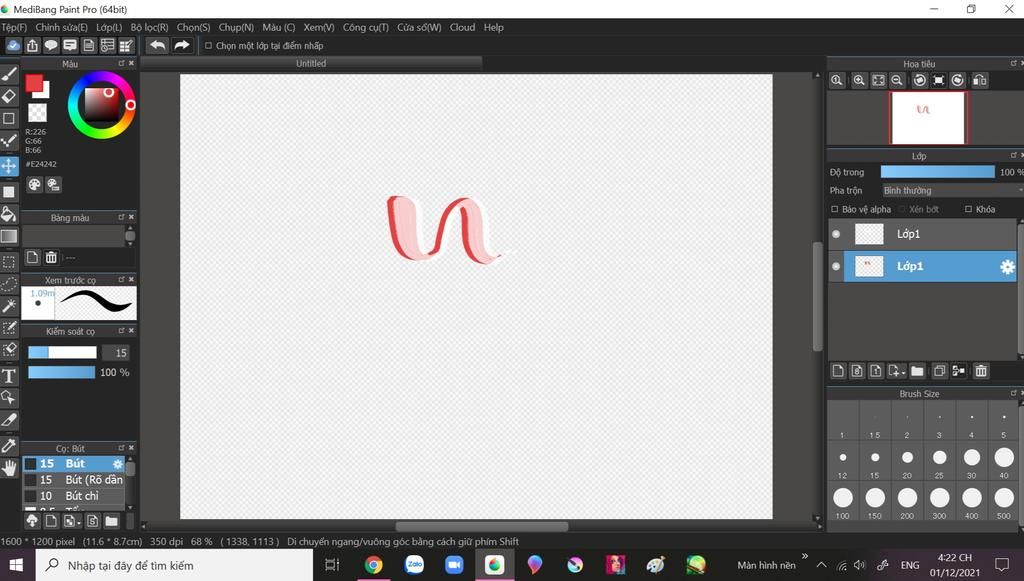Adjust the brush size slider in Kiểm soát cọ
This screenshot has width=1024, height=581.
click(62, 353)
